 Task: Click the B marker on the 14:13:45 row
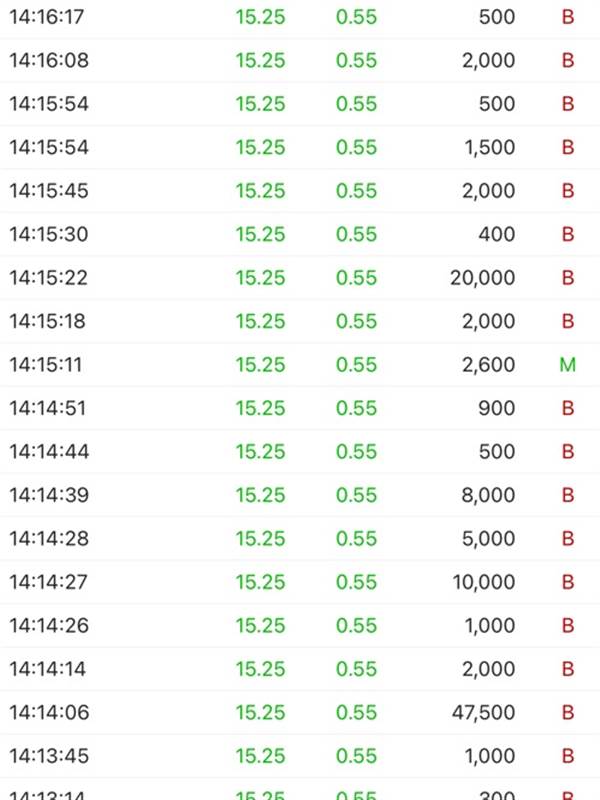click(568, 756)
